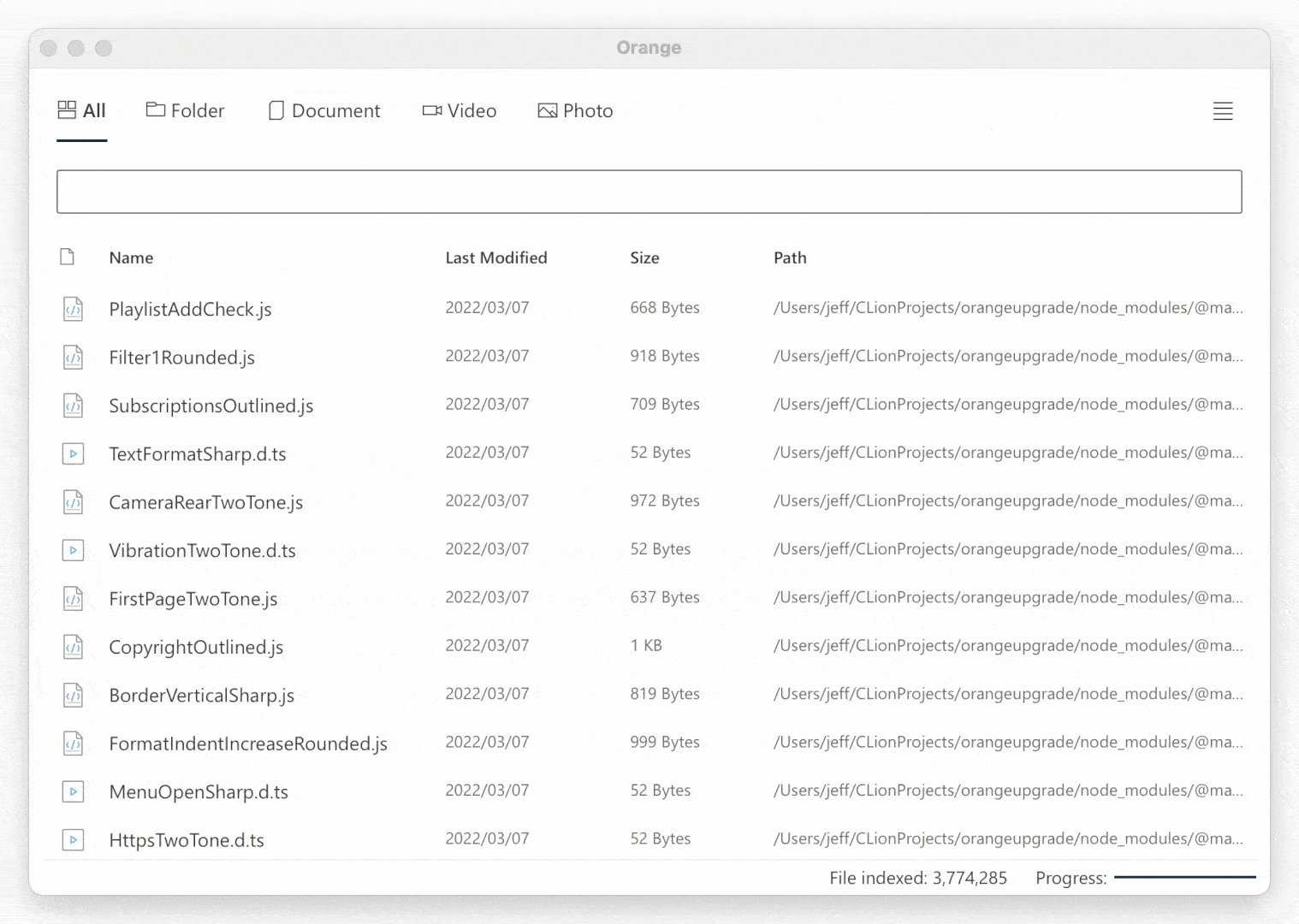Viewport: 1299px width, 924px height.
Task: Click the file type icon for CopyrightOutlined.js
Action: tap(74, 647)
